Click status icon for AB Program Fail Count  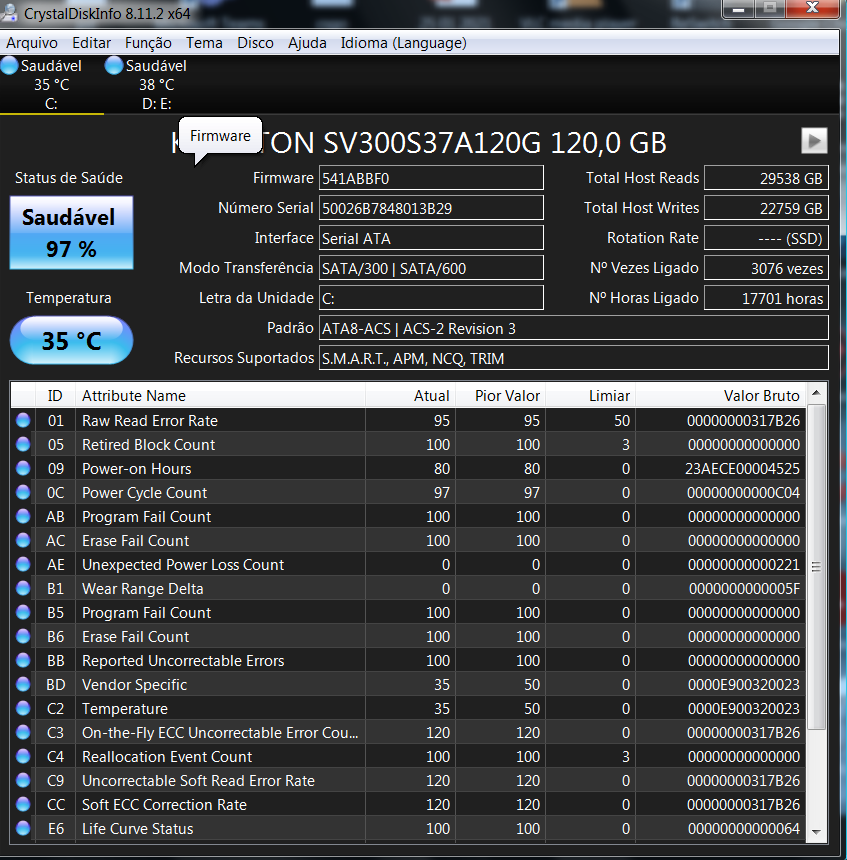(23, 516)
